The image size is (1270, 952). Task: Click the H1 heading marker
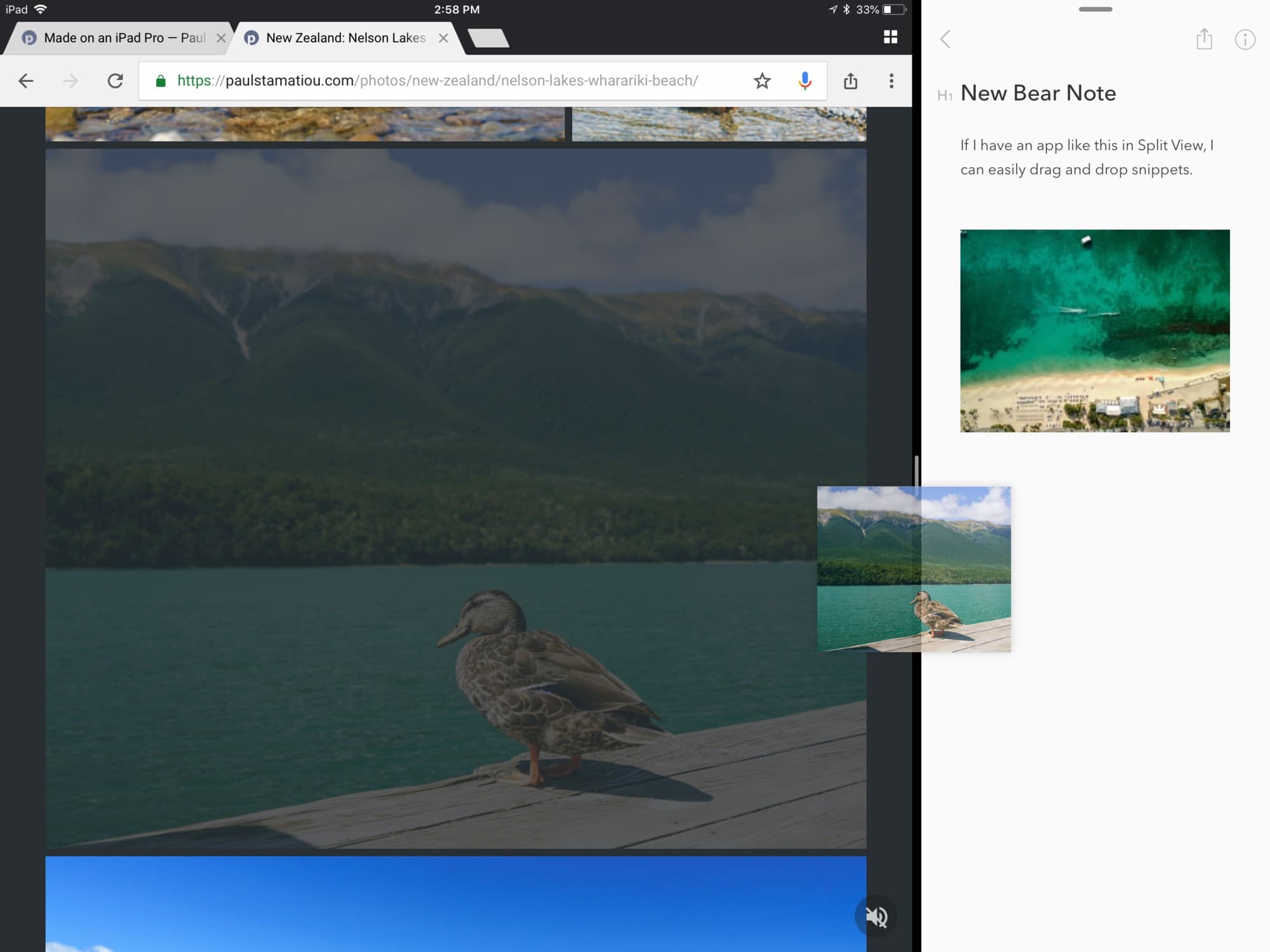[944, 95]
